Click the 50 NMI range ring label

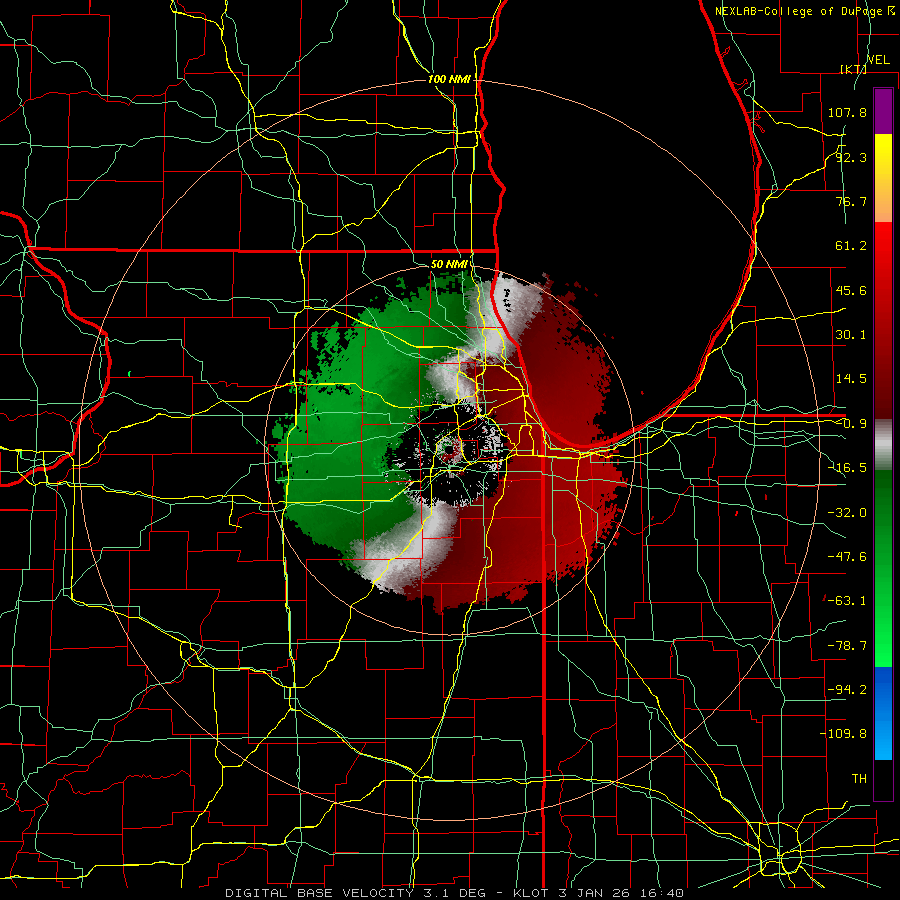point(449,264)
